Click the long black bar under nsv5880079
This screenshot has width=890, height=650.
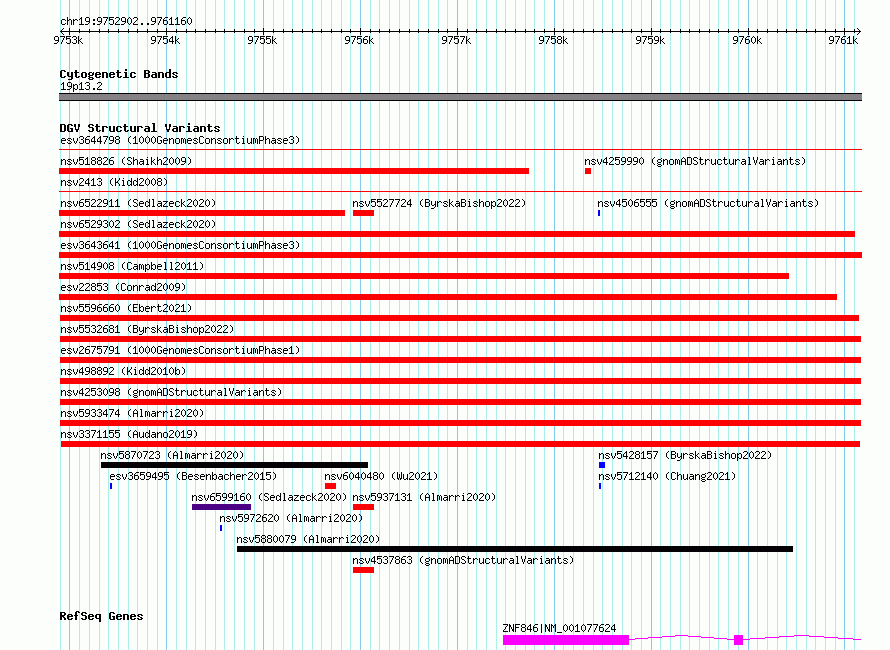pyautogui.click(x=515, y=549)
